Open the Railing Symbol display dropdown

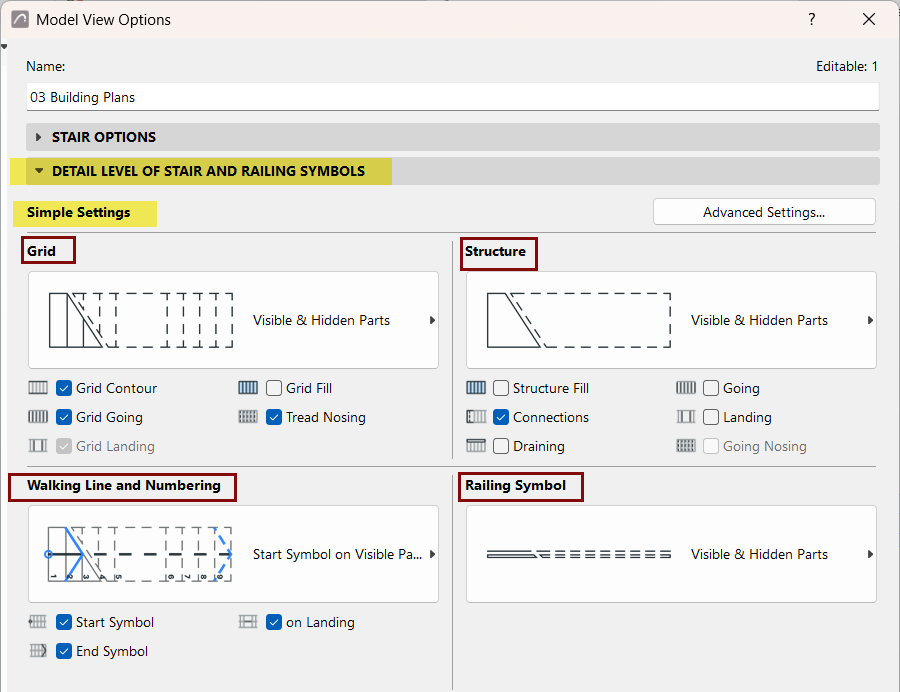pyautogui.click(x=671, y=554)
